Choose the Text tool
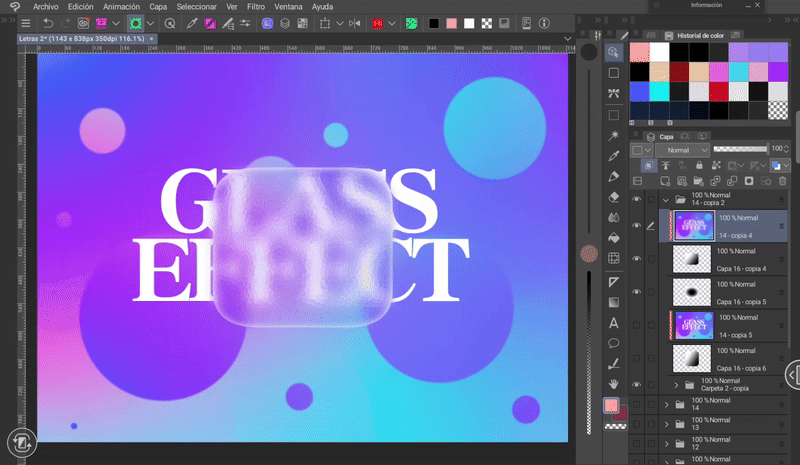The height and width of the screenshot is (465, 800). pos(614,323)
